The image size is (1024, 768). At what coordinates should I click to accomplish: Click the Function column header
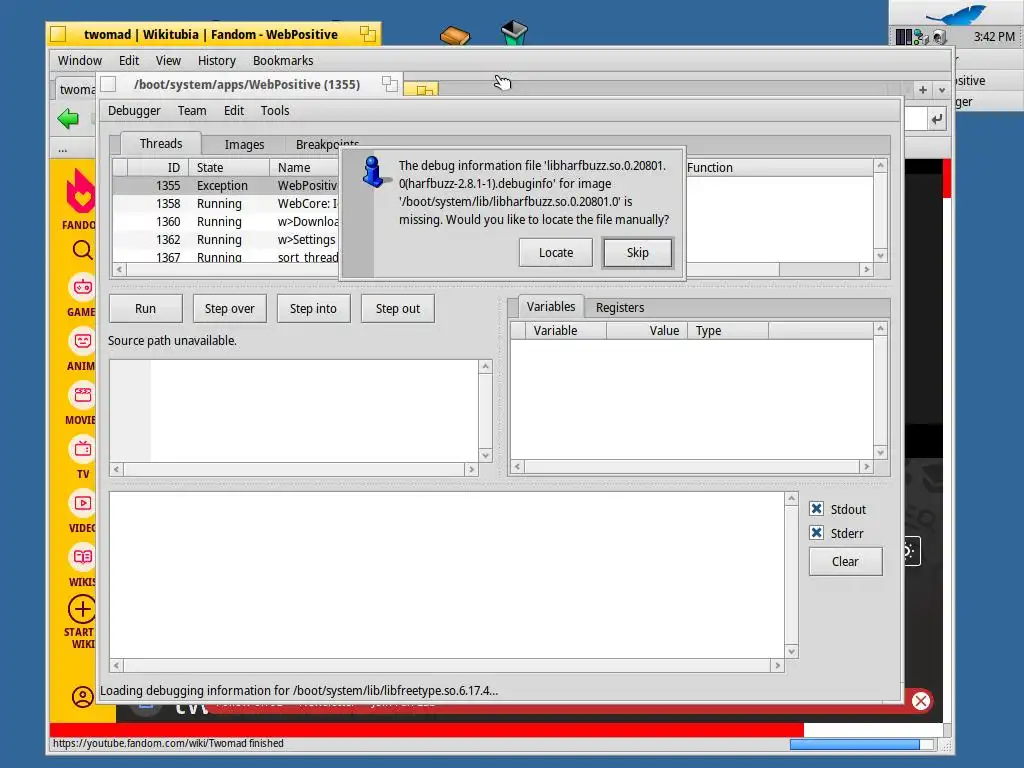pos(777,168)
